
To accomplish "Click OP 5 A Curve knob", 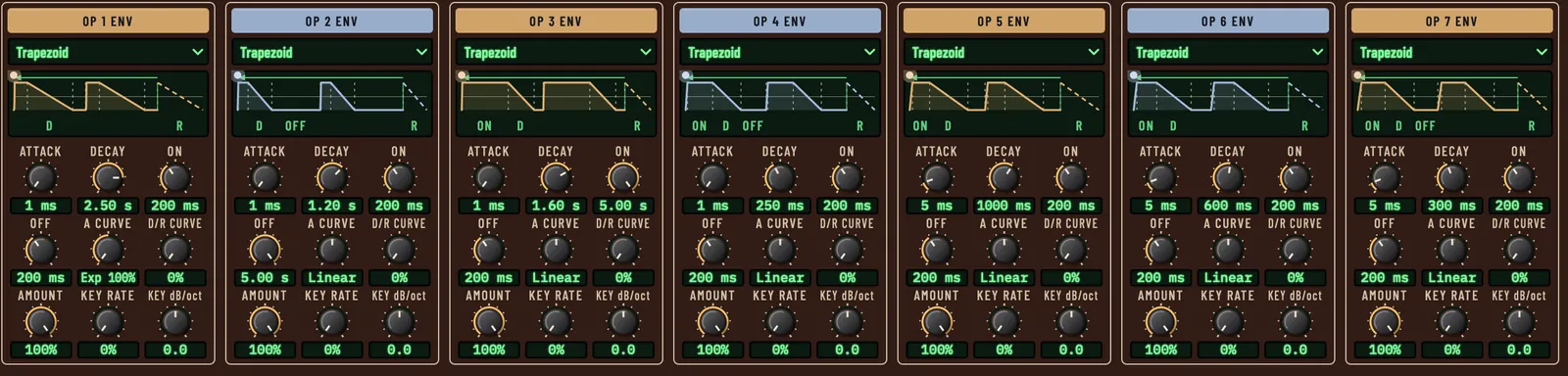I will coord(1004,250).
